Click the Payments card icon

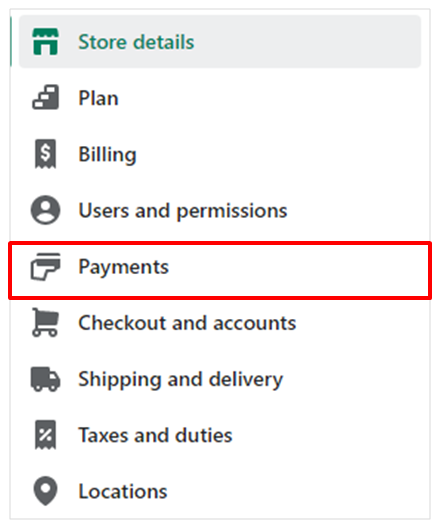click(x=45, y=267)
